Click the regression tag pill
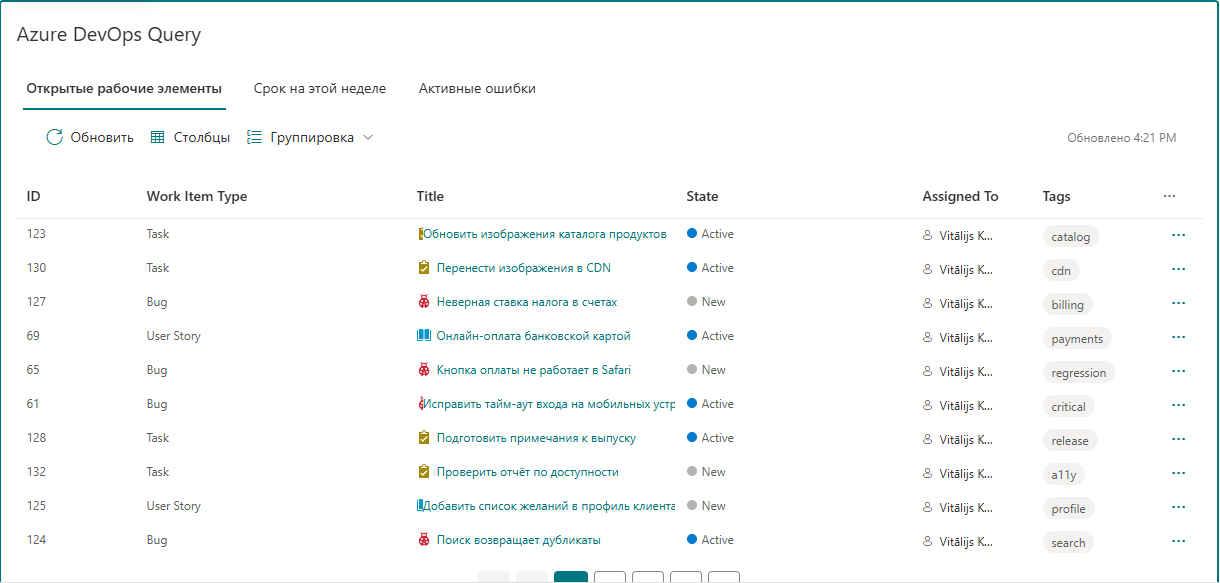The width and height of the screenshot is (1220, 583). [x=1079, y=373]
